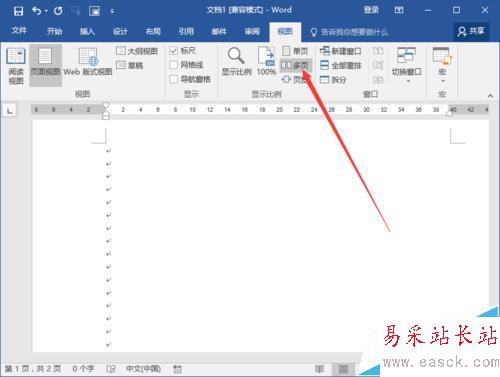The image size is (500, 377).
Task: Open 切换窗口 switch windows dropdown
Action: [x=407, y=65]
